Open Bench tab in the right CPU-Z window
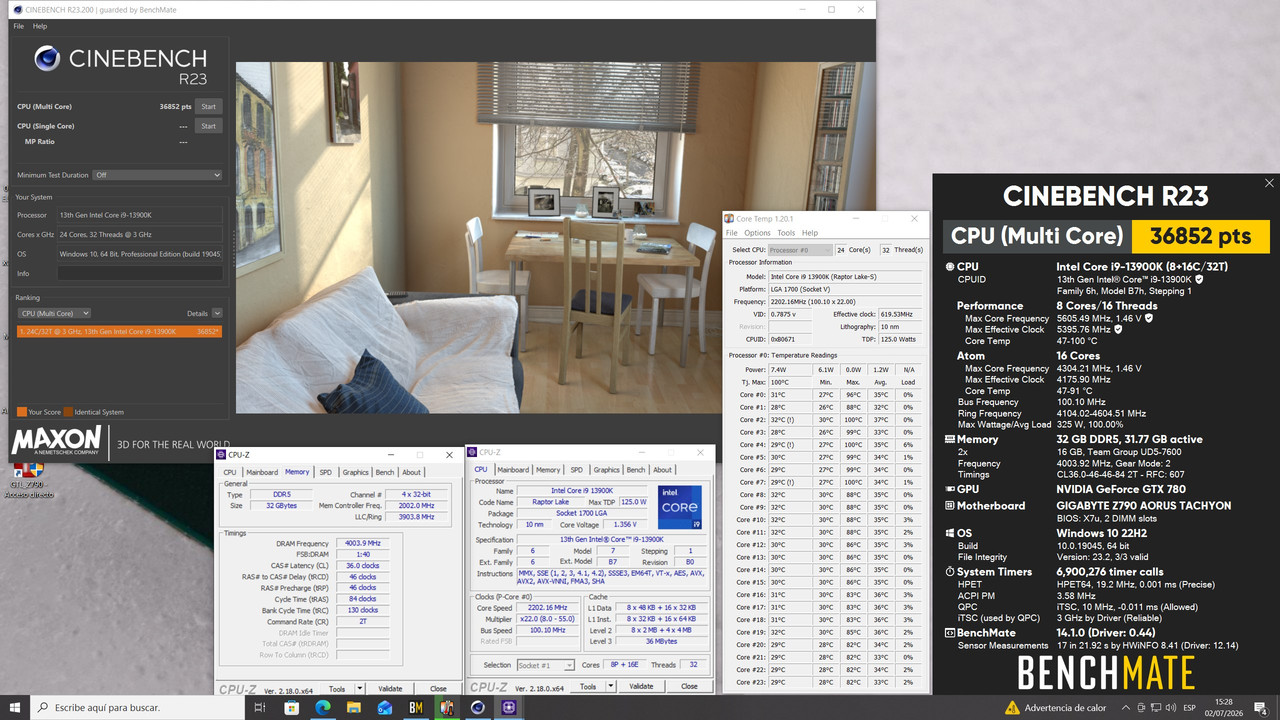This screenshot has height=720, width=1280. 636,470
